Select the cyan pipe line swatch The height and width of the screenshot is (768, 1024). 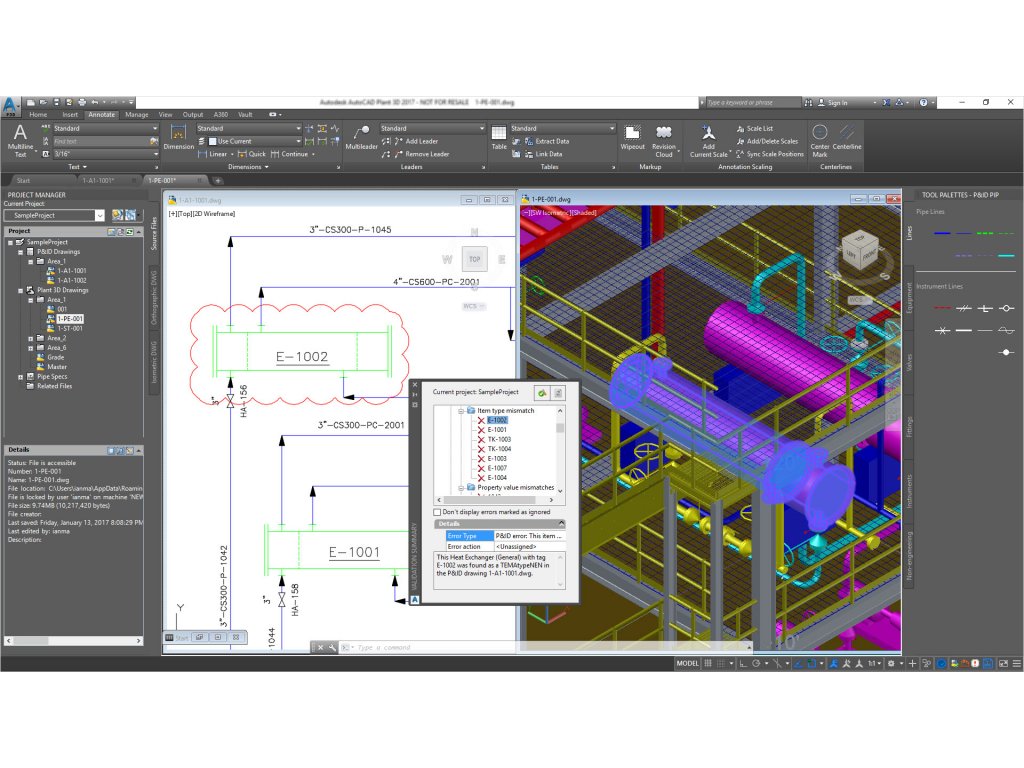click(x=1006, y=255)
